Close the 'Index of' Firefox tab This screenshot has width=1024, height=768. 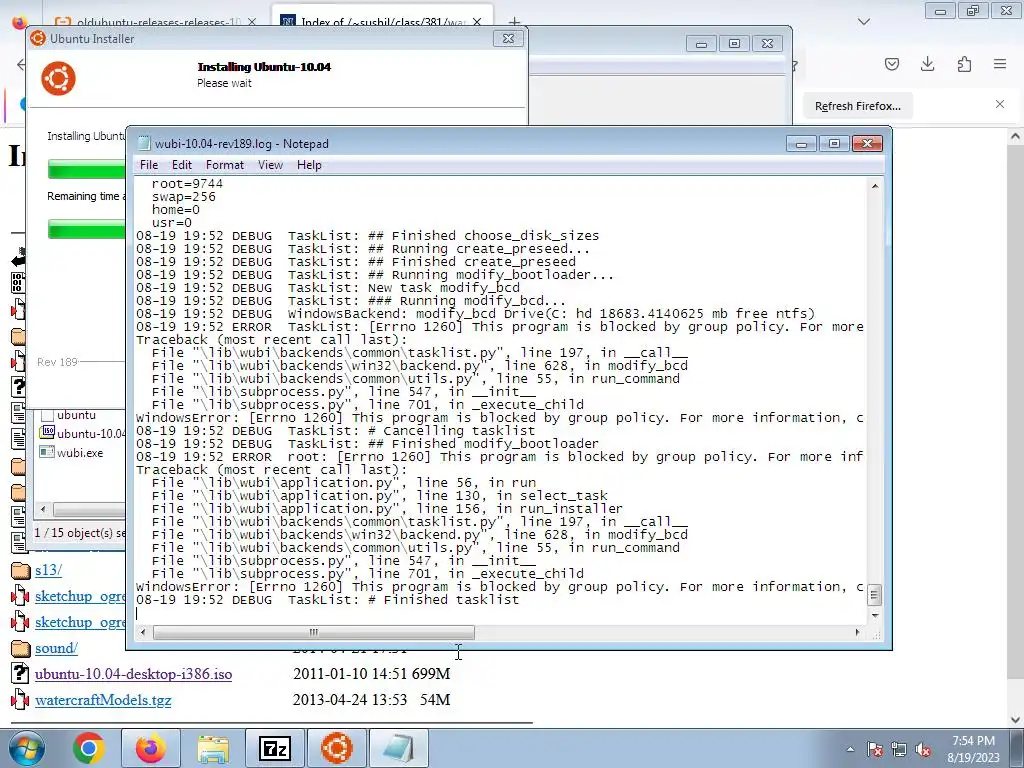point(477,22)
